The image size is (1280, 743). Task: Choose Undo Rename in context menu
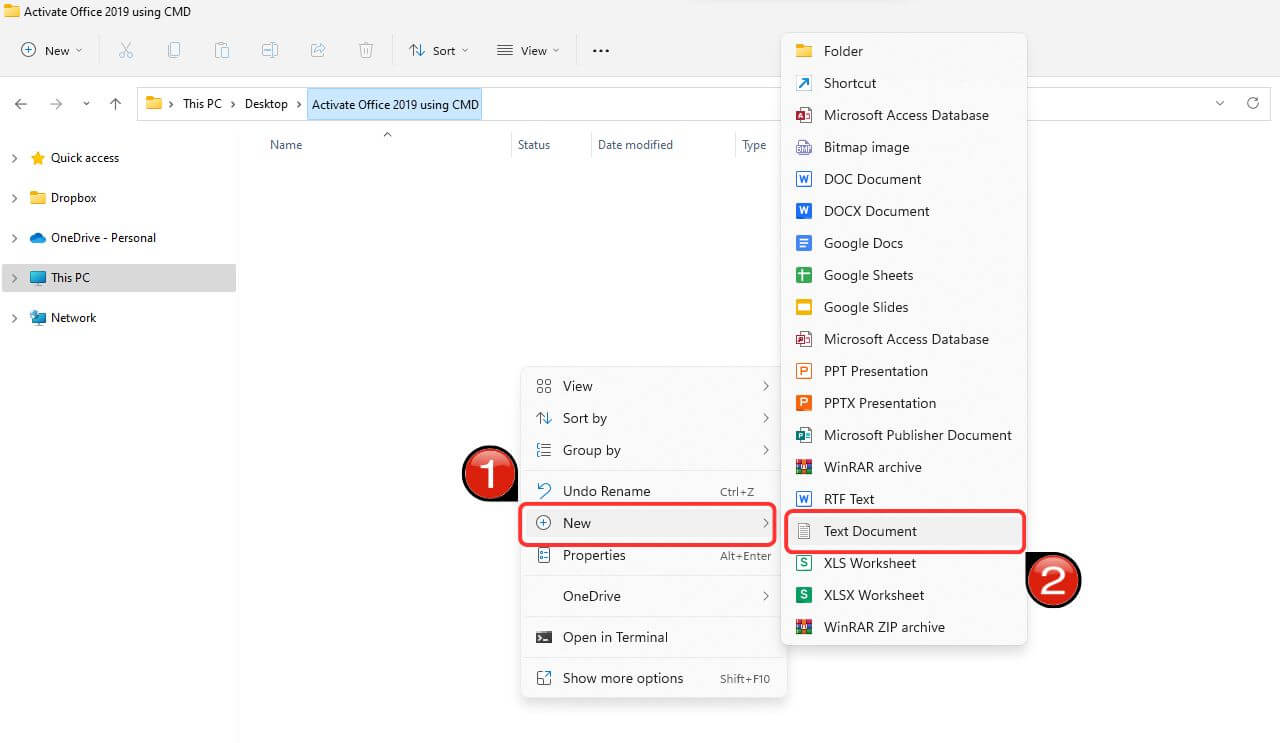(x=653, y=491)
